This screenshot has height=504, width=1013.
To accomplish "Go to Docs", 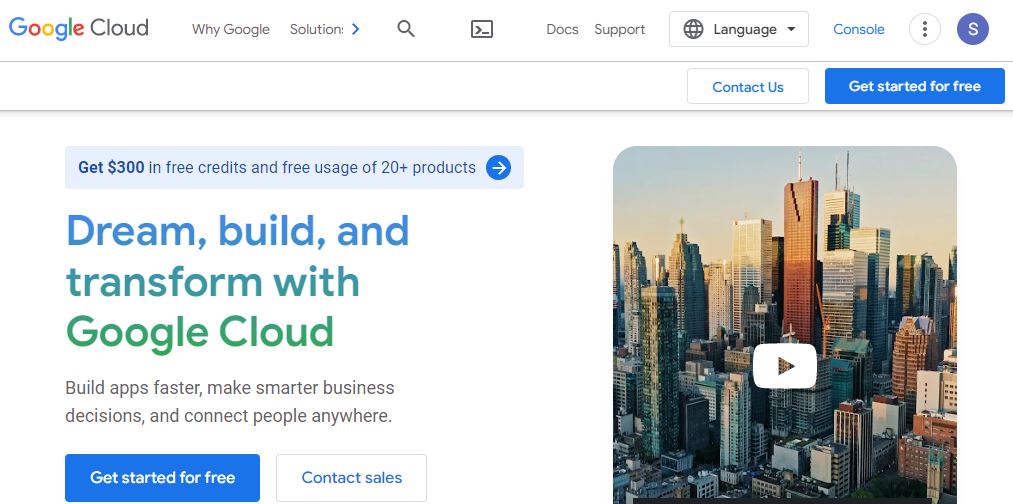I will (562, 29).
